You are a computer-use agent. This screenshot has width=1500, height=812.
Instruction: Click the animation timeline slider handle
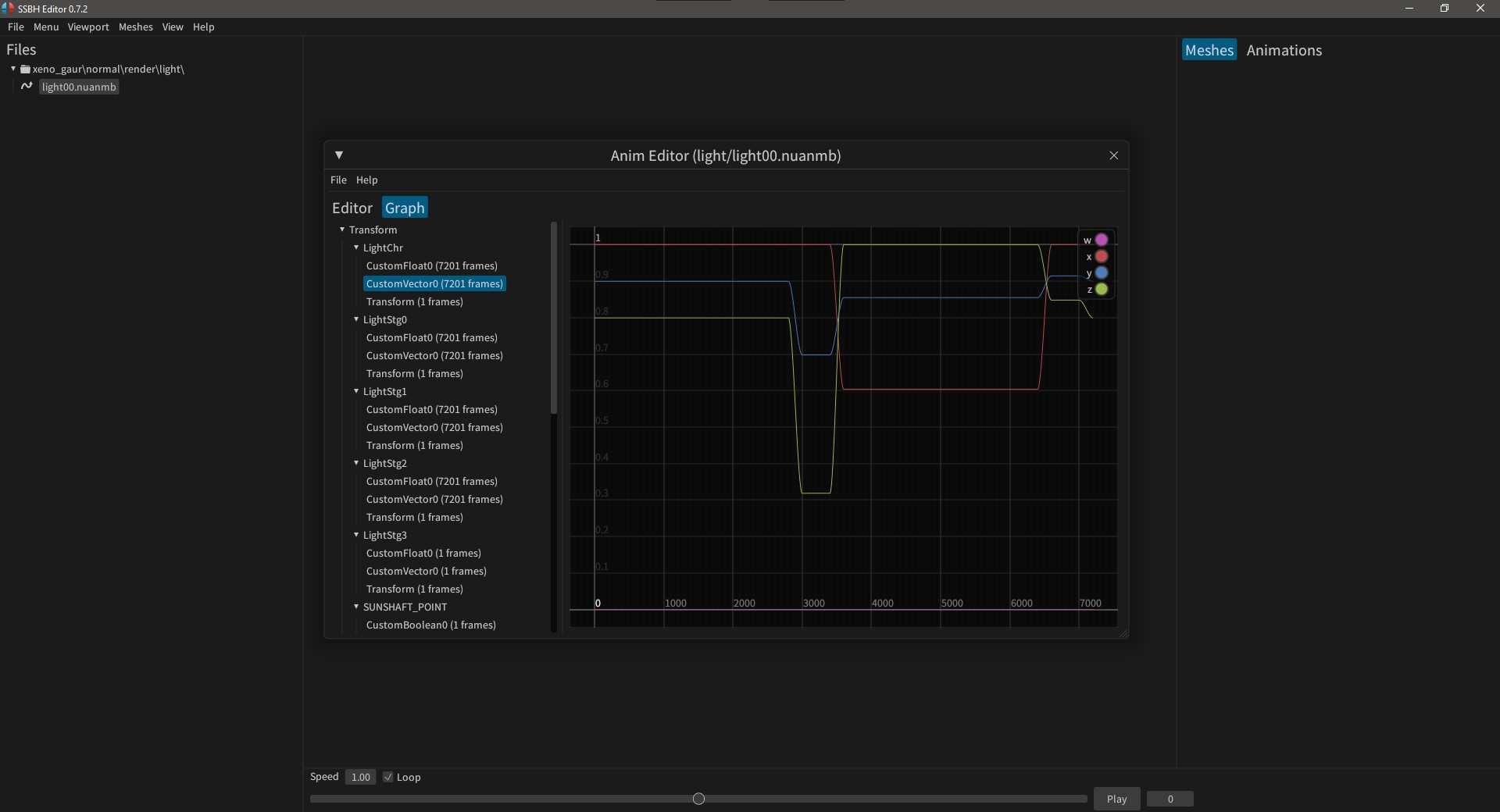[698, 799]
